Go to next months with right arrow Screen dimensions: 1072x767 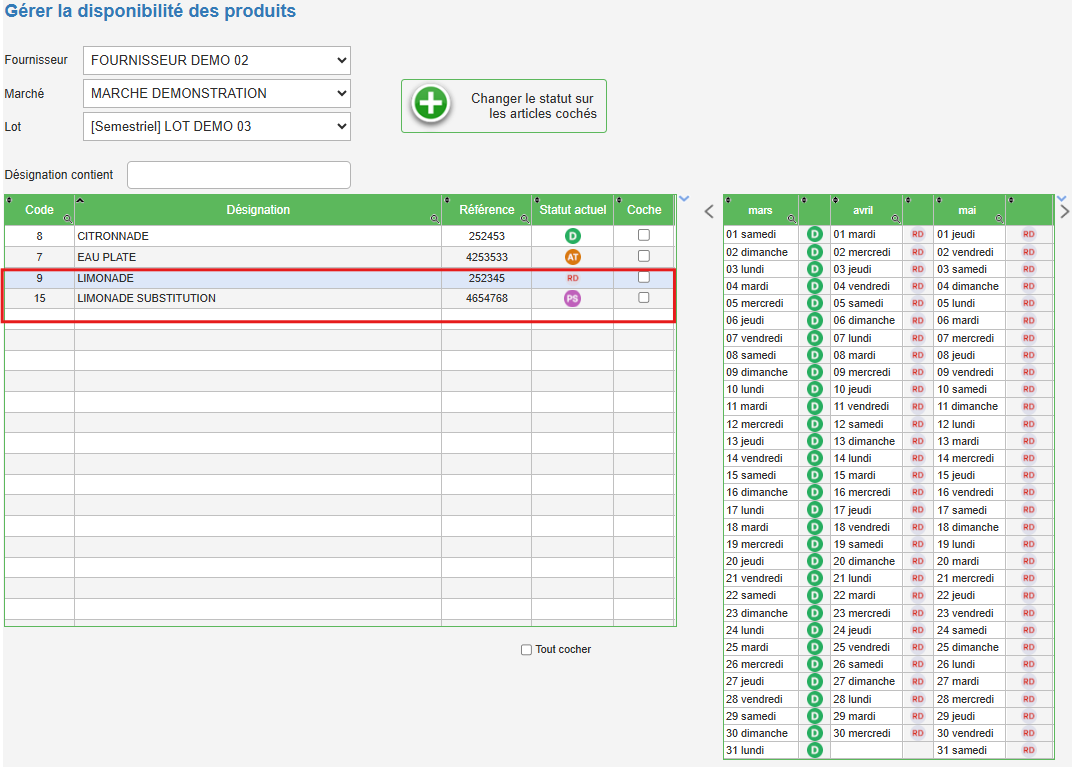(1064, 211)
